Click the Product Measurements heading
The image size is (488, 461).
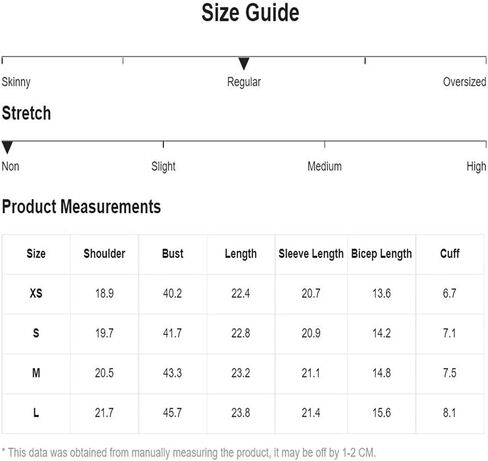coord(81,206)
